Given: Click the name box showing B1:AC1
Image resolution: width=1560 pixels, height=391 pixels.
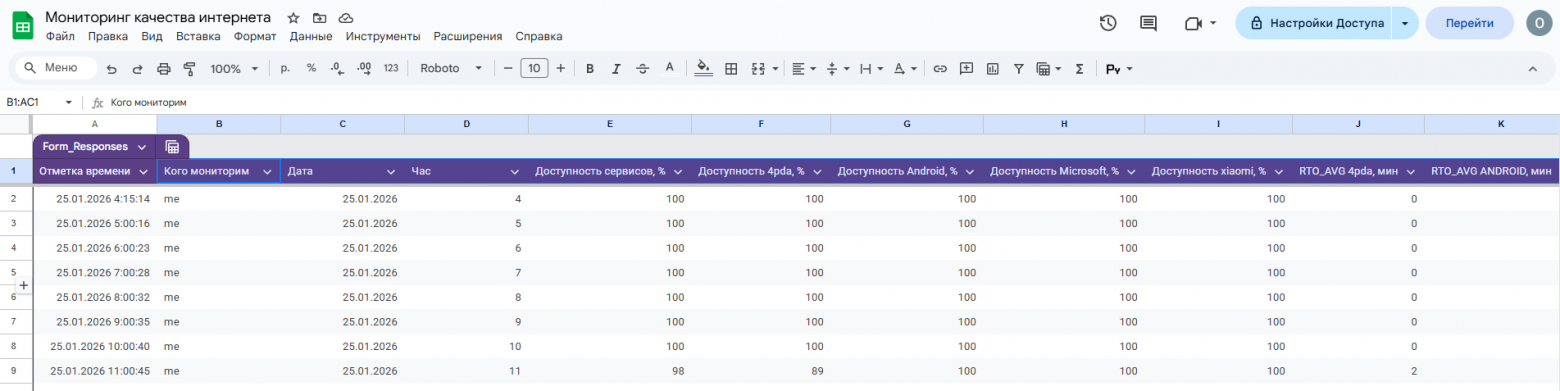Looking at the screenshot, I should pyautogui.click(x=40, y=102).
